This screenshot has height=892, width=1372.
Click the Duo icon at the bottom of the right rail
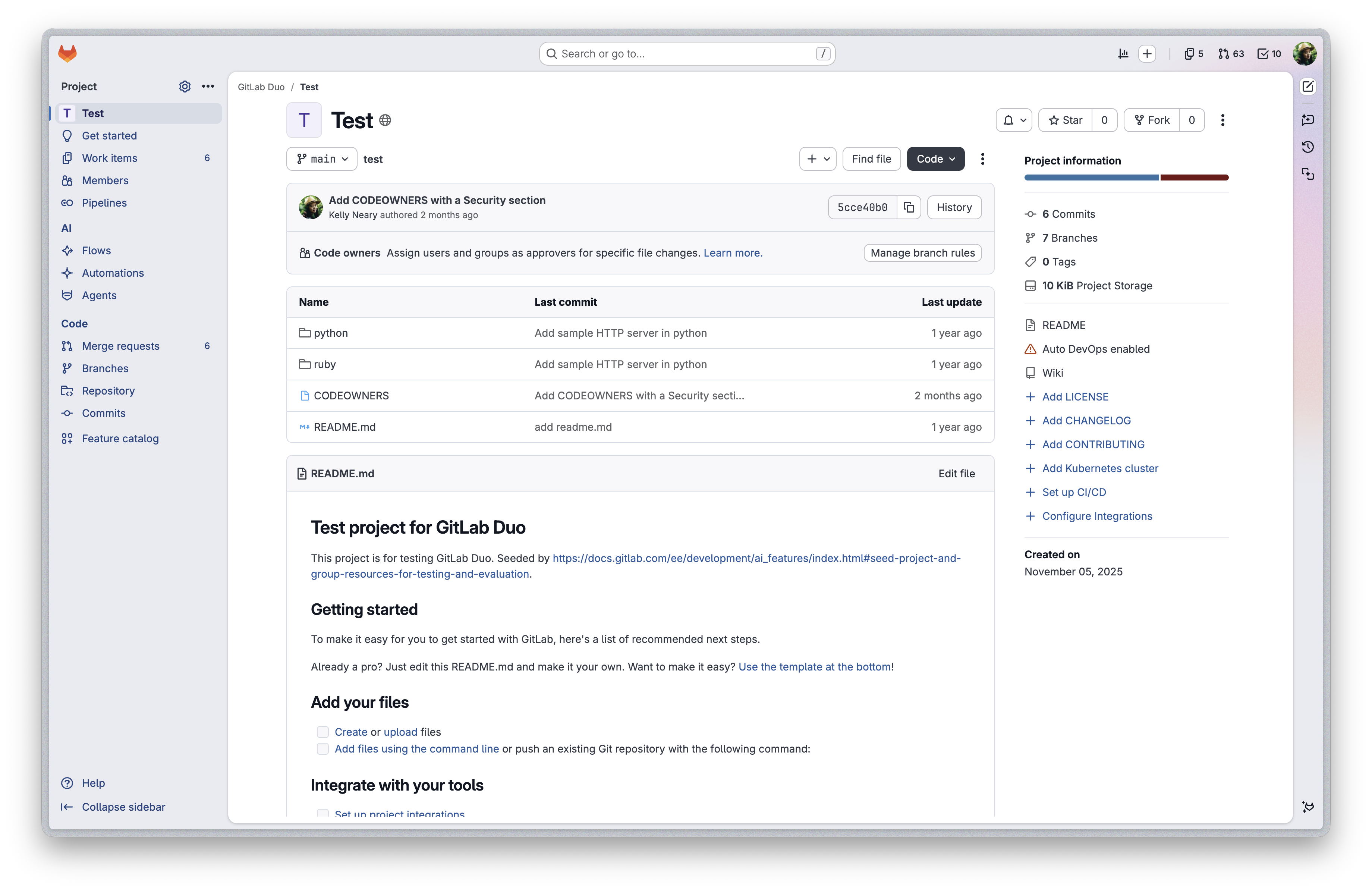click(x=1308, y=807)
